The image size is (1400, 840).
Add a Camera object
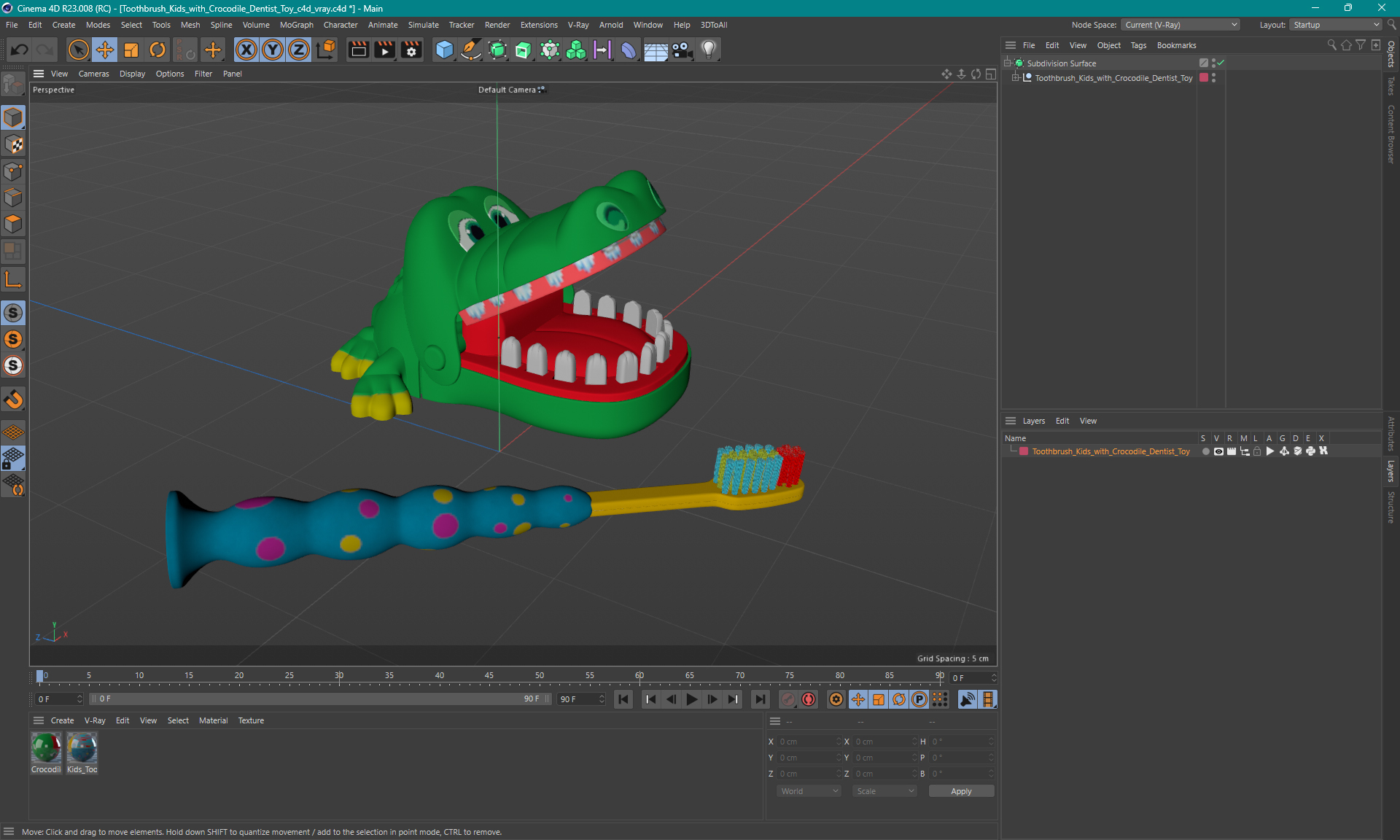[x=682, y=50]
